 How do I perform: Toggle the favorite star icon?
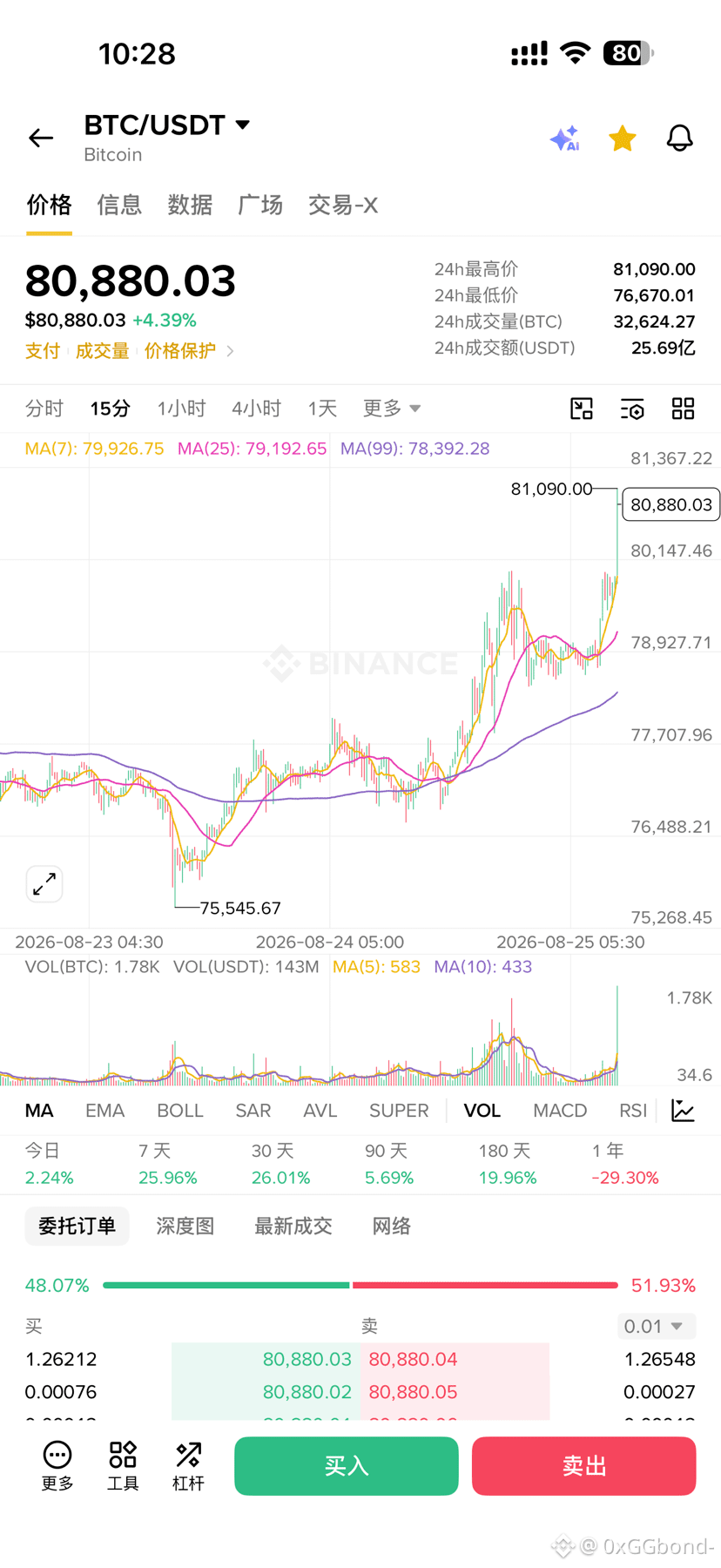(x=623, y=138)
